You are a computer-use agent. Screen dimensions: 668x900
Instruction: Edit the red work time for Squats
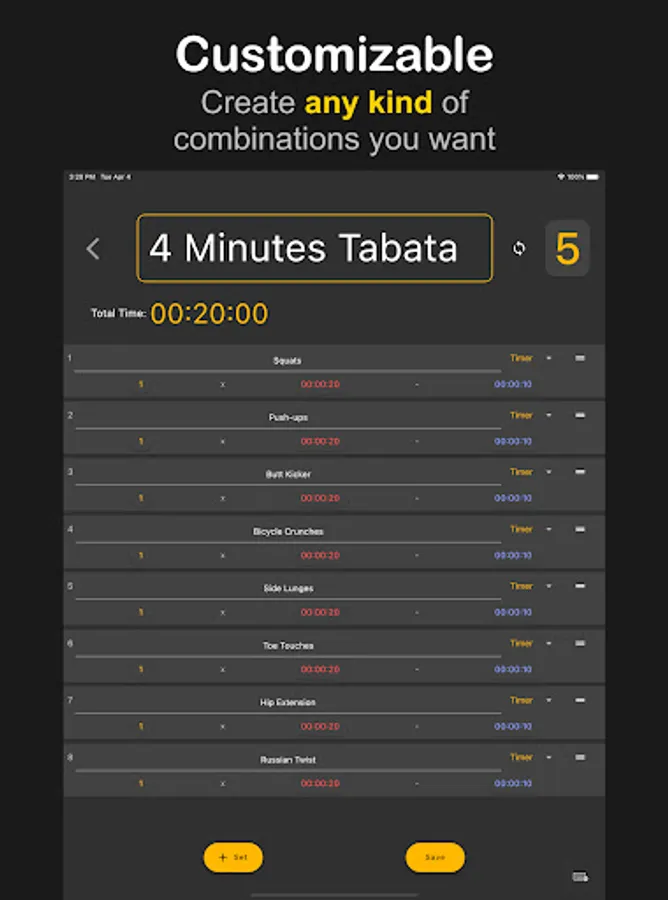click(x=320, y=384)
